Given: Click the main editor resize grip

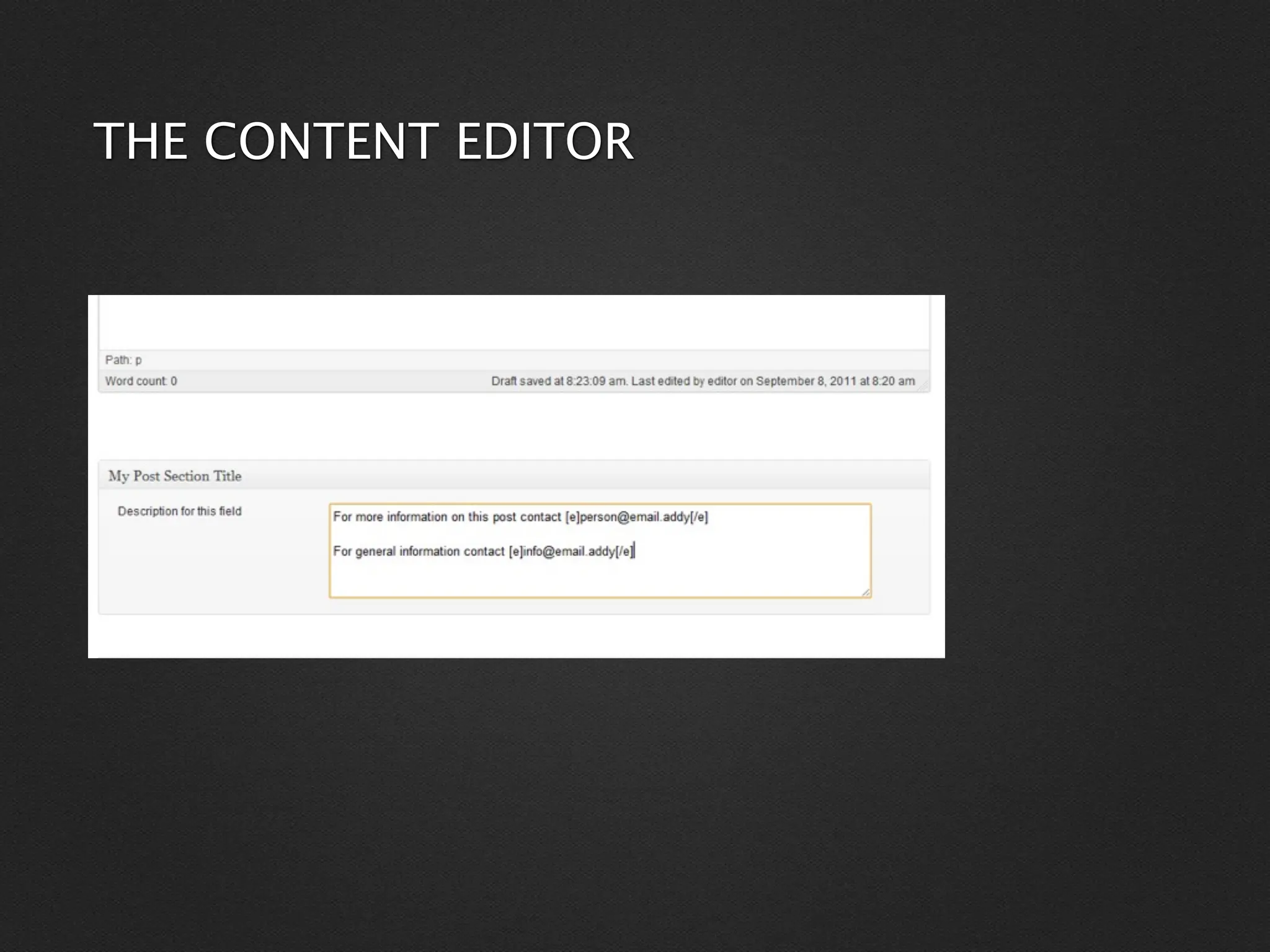Looking at the screenshot, I should (923, 386).
